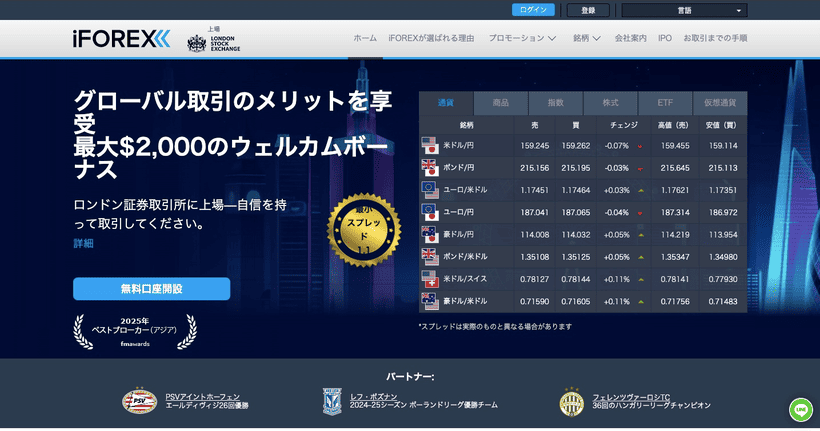Screen dimensions: 820x431
Task: Click the London Stock Exchange crest logo
Action: coord(197,43)
